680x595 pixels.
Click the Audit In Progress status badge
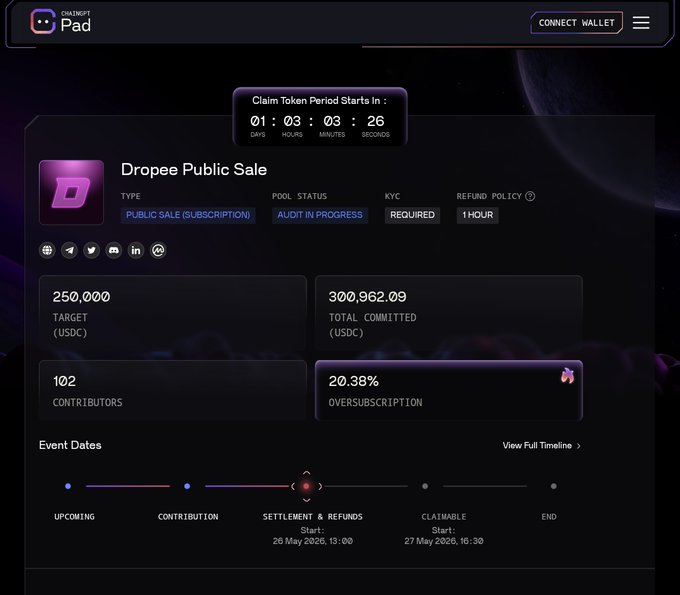[x=320, y=215]
